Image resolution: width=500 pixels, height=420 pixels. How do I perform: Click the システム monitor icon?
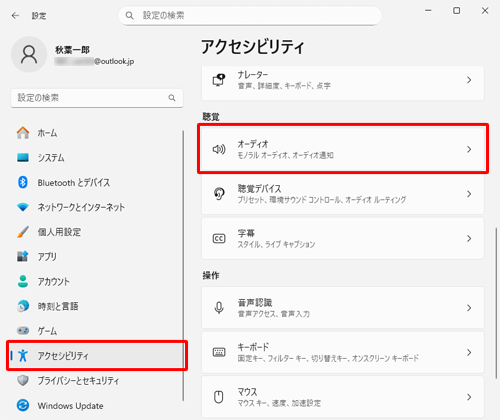tap(23, 157)
